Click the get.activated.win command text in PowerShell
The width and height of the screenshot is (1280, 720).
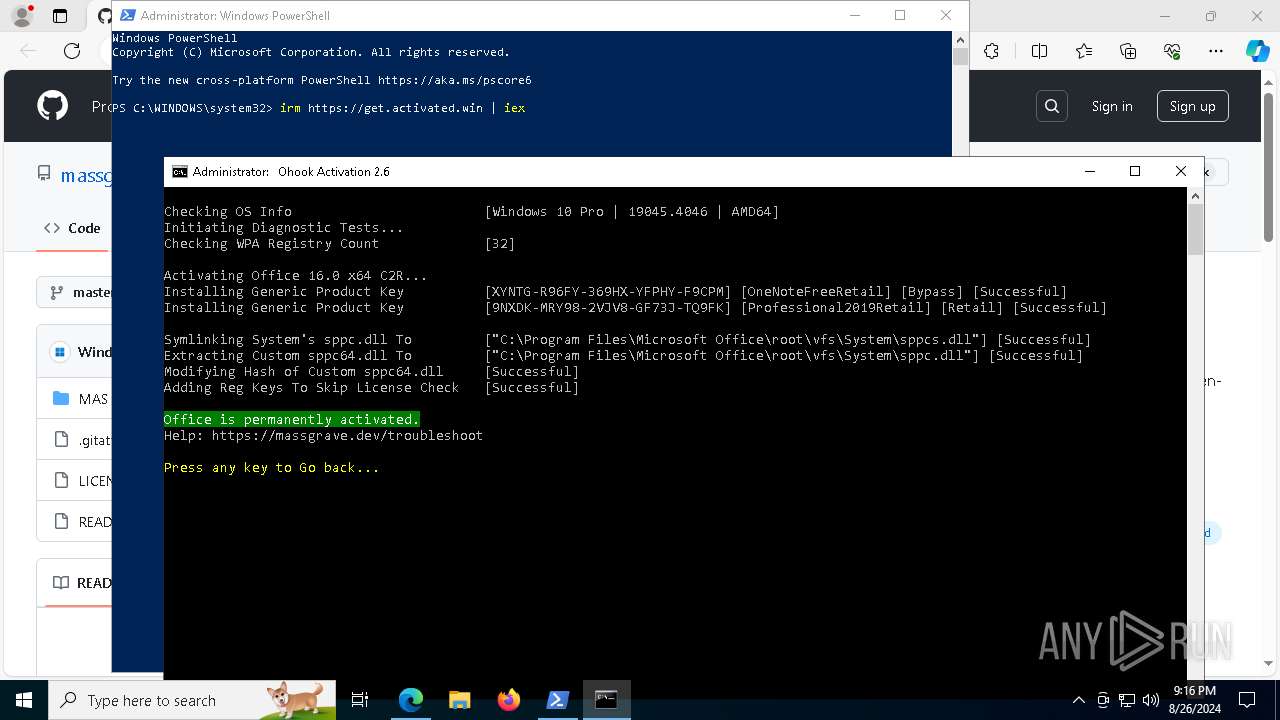tap(402, 108)
